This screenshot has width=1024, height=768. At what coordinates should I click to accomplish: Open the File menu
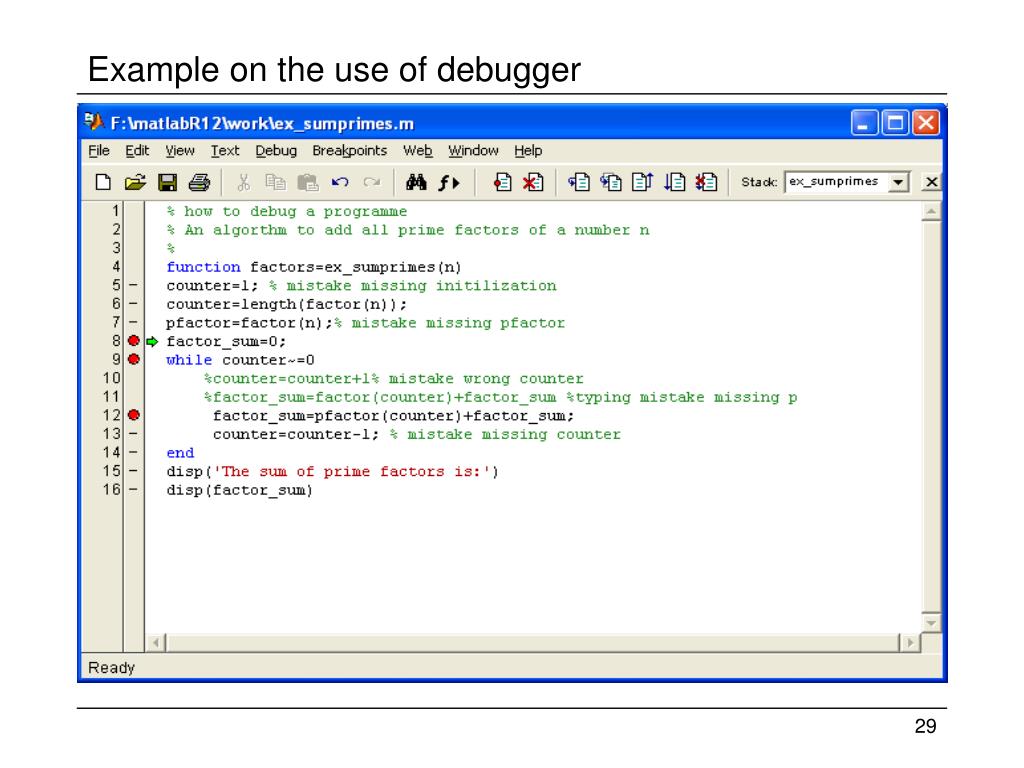tap(99, 151)
